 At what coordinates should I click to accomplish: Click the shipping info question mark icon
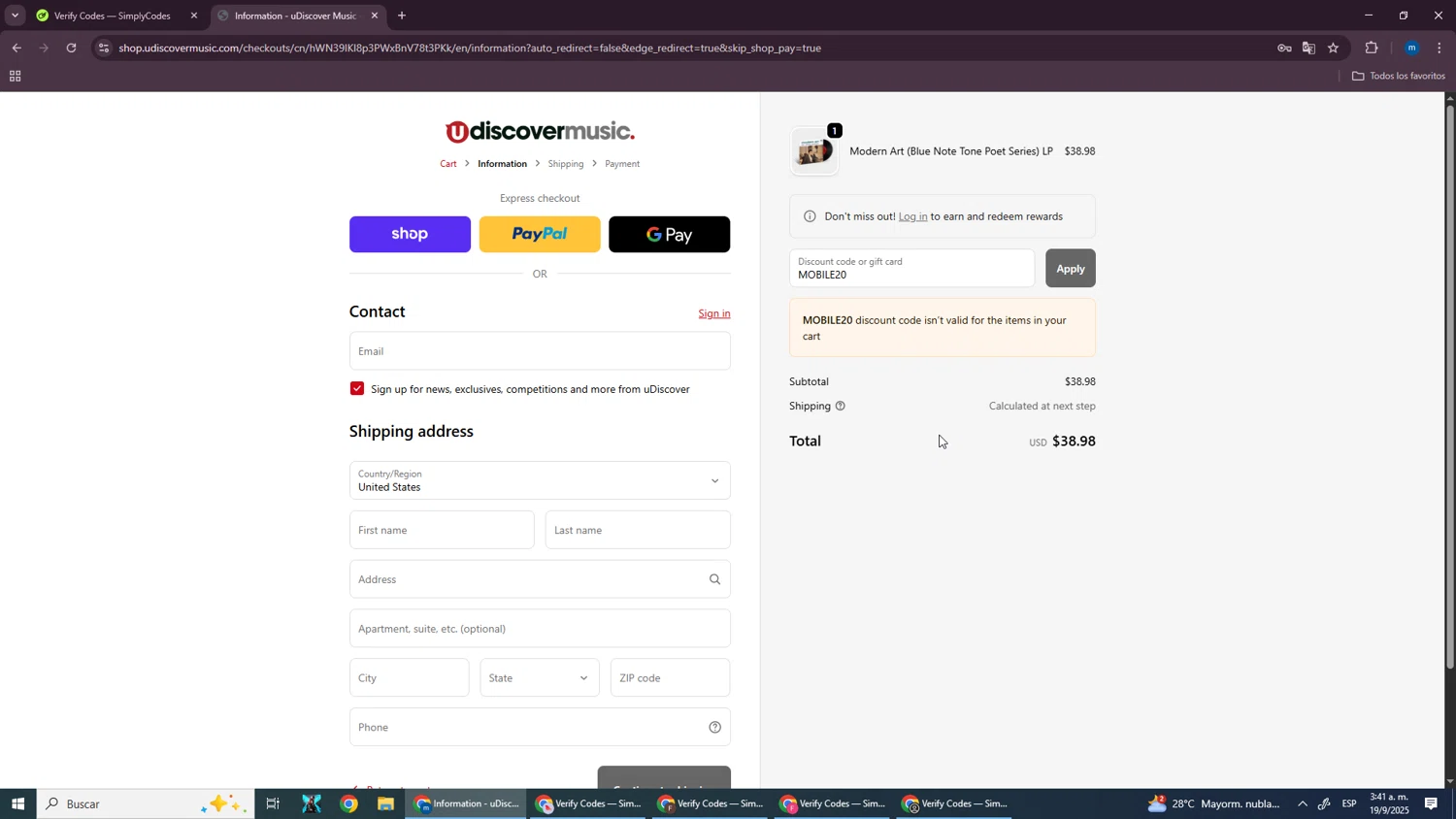(841, 407)
